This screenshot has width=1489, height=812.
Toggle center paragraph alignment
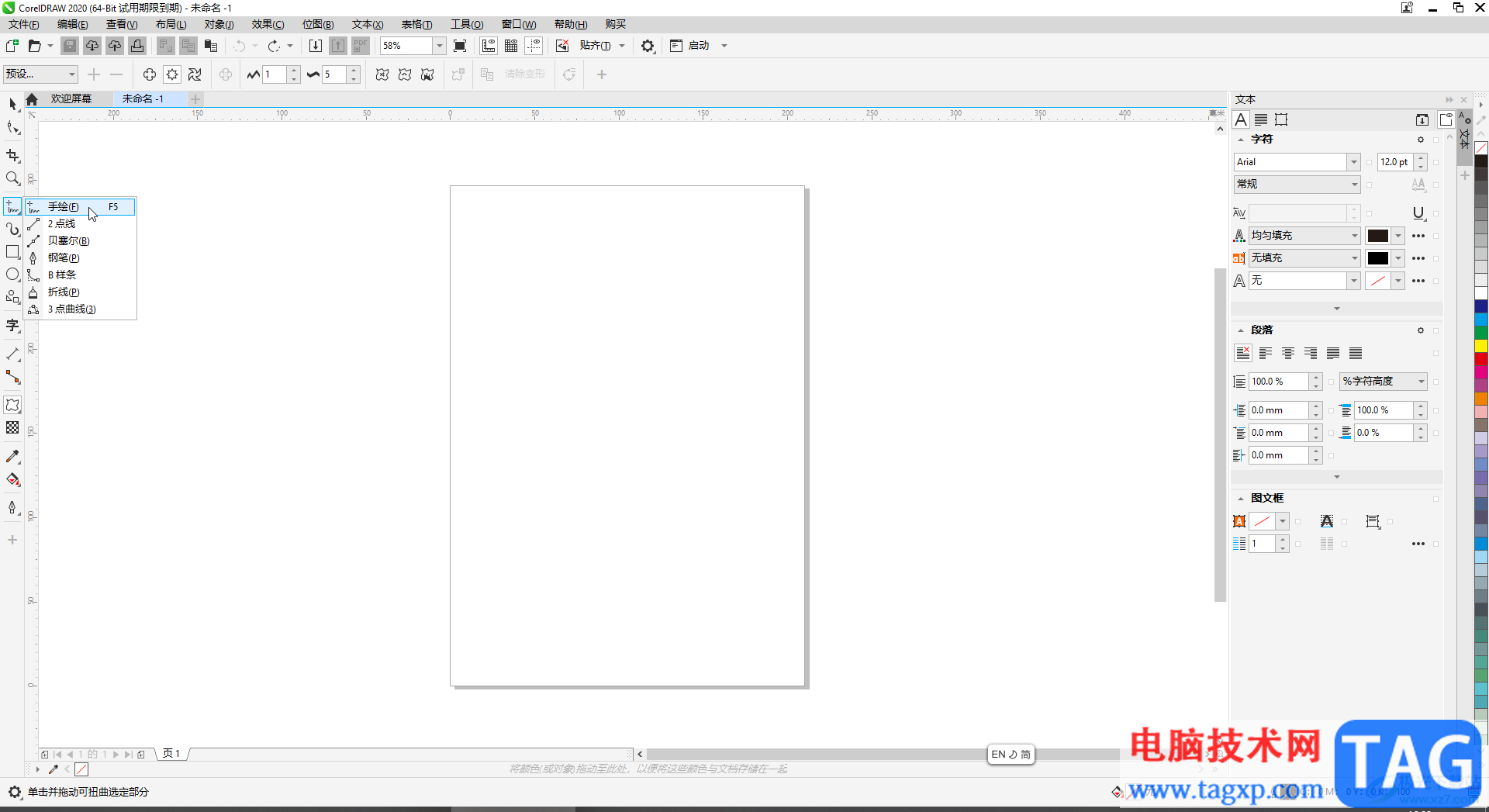pyautogui.click(x=1288, y=354)
